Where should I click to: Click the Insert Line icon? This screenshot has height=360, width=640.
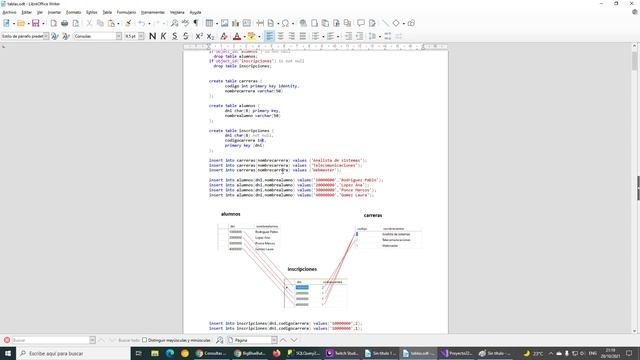pos(385,23)
